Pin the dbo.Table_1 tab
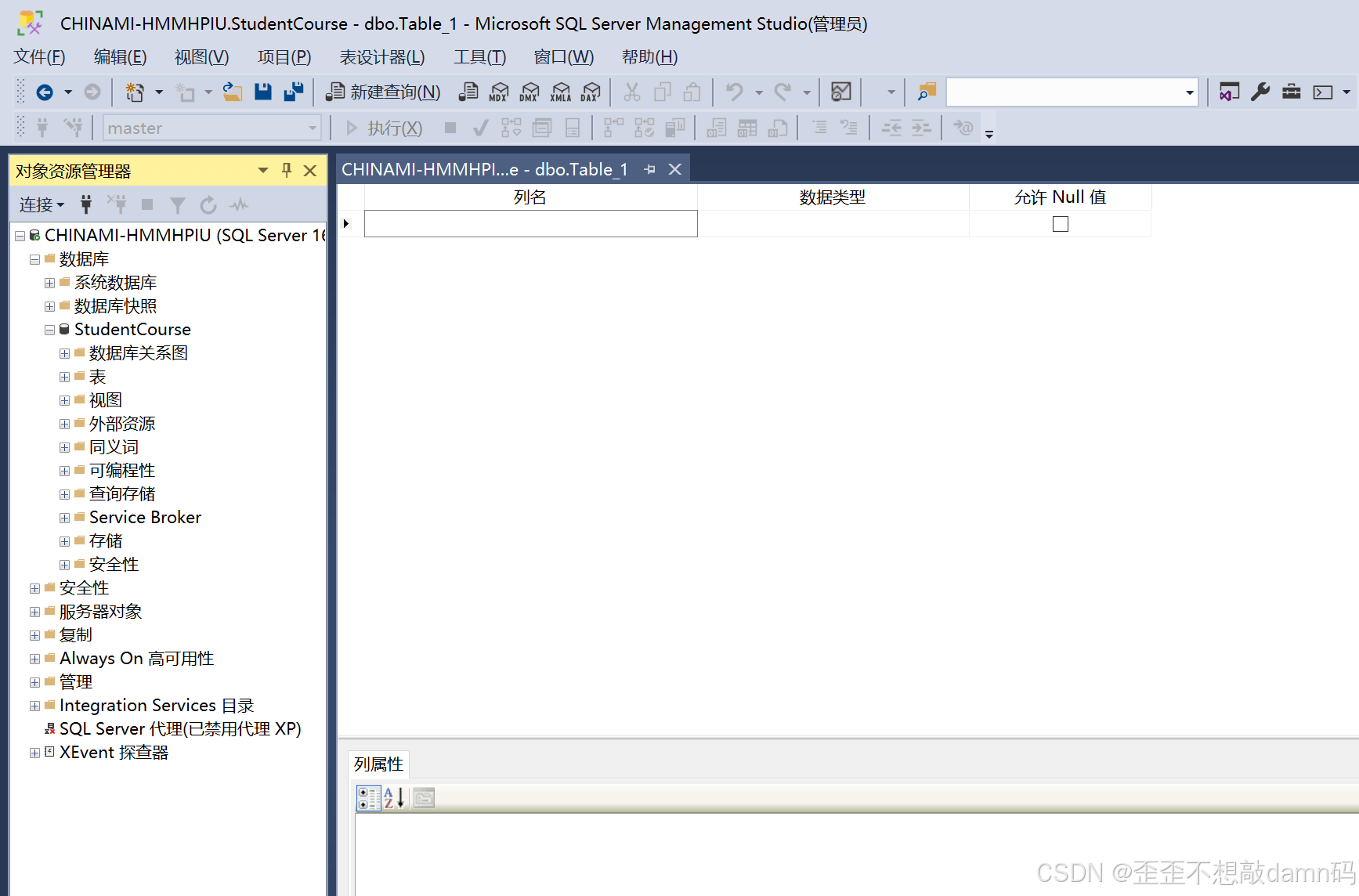 click(x=649, y=169)
